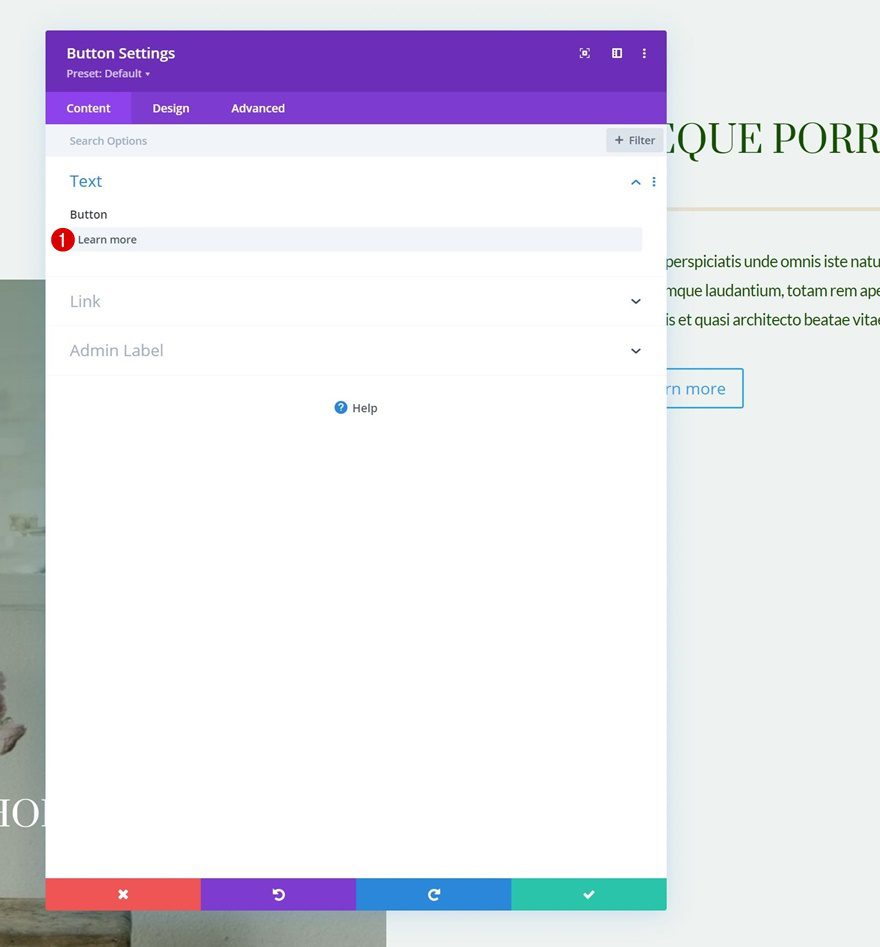Collapse the Text section
The image size is (880, 947).
[635, 181]
